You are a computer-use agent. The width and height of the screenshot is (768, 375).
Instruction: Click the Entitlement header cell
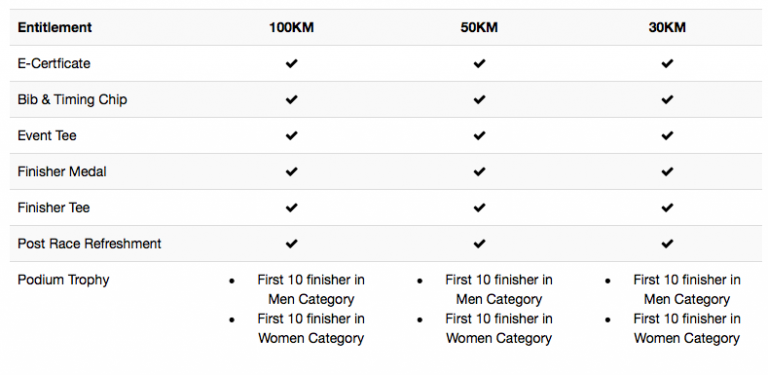[x=55, y=27]
